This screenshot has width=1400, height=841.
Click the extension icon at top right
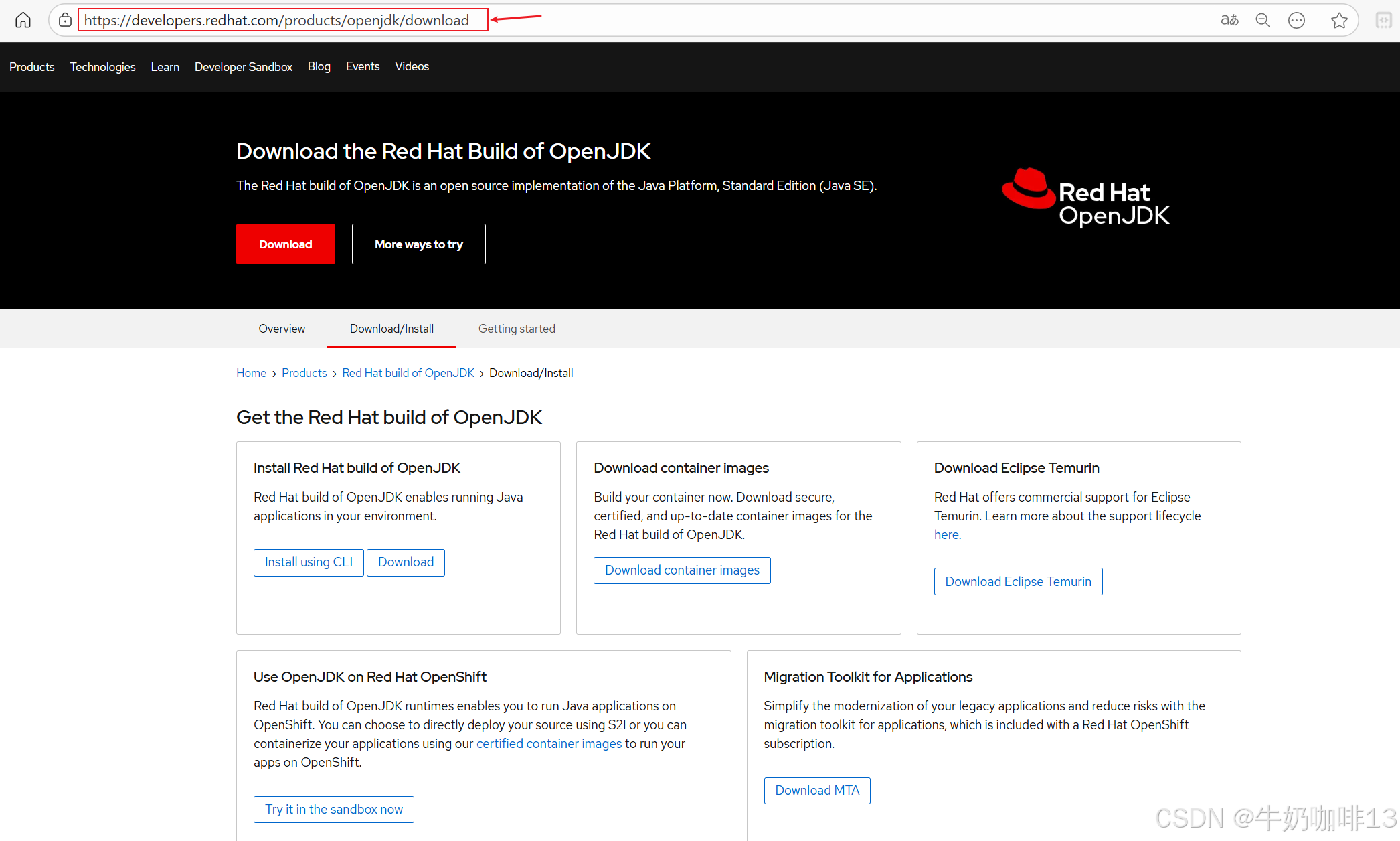click(1383, 20)
